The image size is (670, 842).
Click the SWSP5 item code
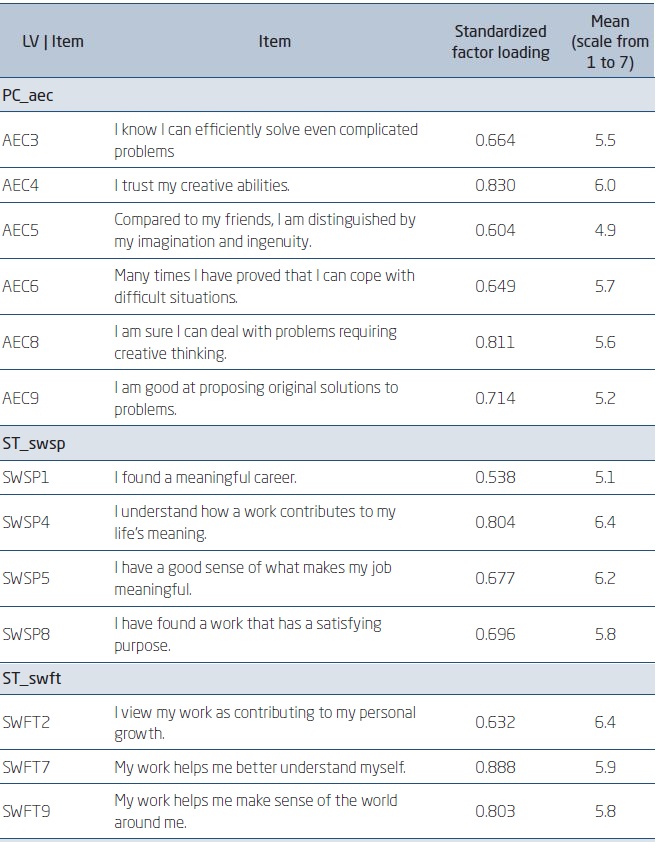click(x=26, y=578)
